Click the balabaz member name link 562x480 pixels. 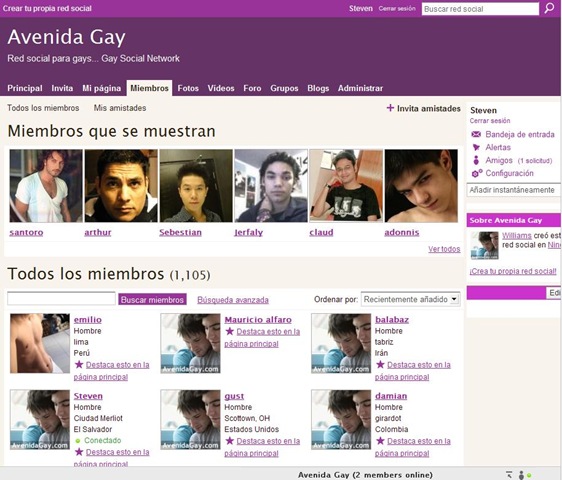click(x=392, y=319)
